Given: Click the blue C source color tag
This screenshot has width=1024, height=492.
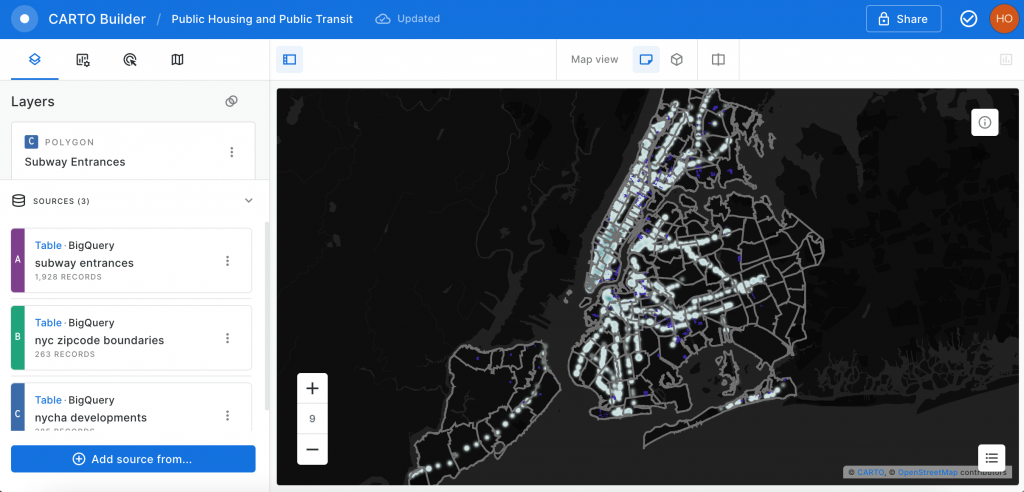Looking at the screenshot, I should click(18, 407).
